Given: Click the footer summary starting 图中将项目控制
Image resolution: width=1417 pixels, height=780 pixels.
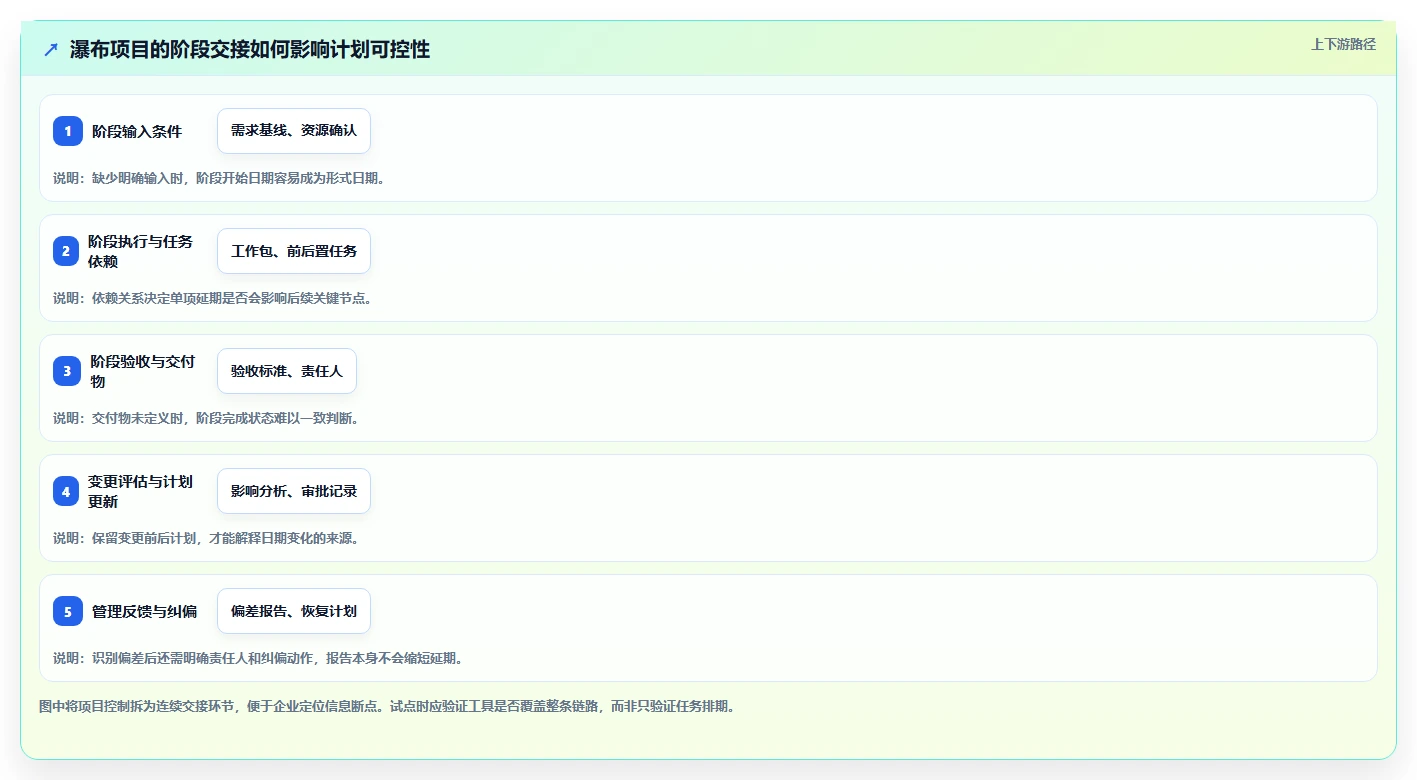Looking at the screenshot, I should 387,706.
